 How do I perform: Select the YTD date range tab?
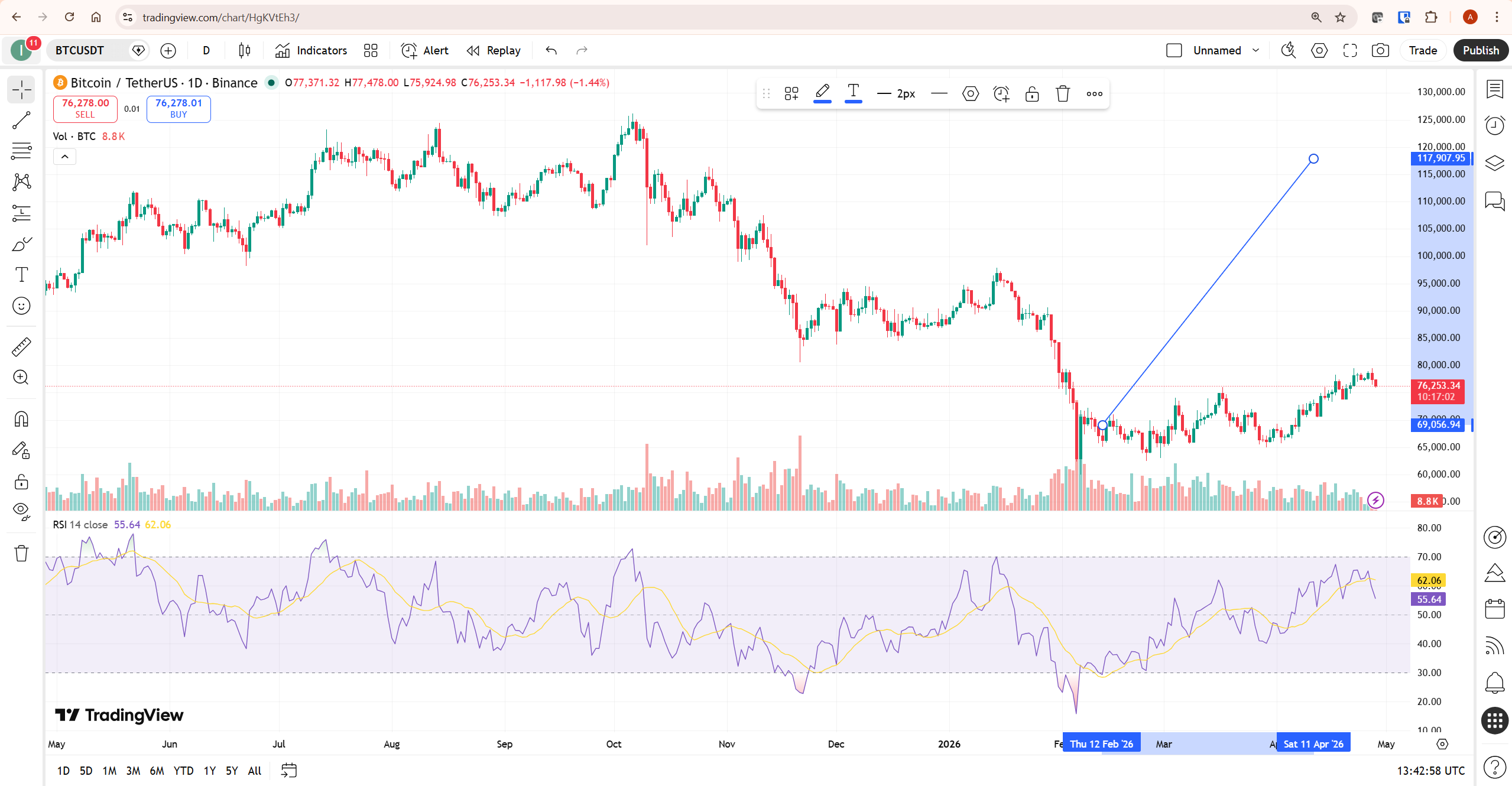pyautogui.click(x=183, y=771)
